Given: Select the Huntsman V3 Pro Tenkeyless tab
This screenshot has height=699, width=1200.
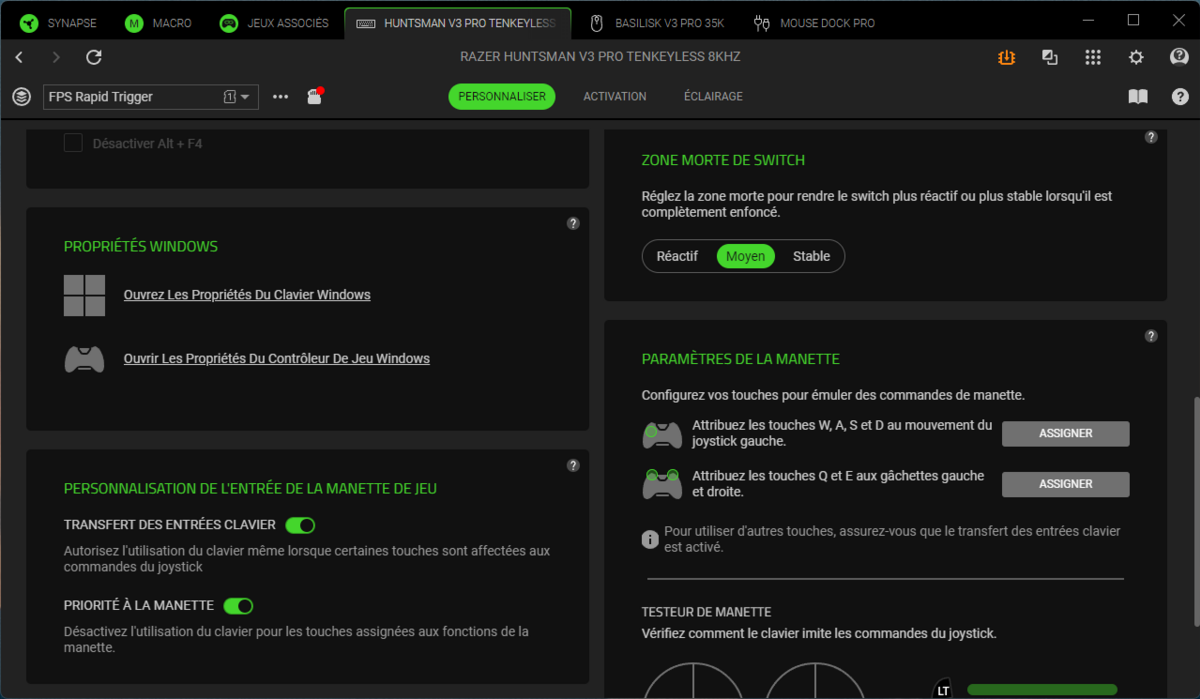Looking at the screenshot, I should click(x=457, y=23).
